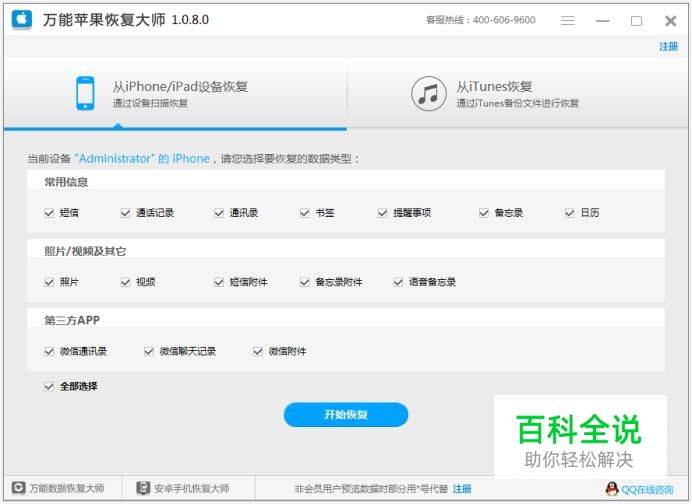Toggle the 书签 checkbox
This screenshot has width=692, height=504.
coord(305,213)
